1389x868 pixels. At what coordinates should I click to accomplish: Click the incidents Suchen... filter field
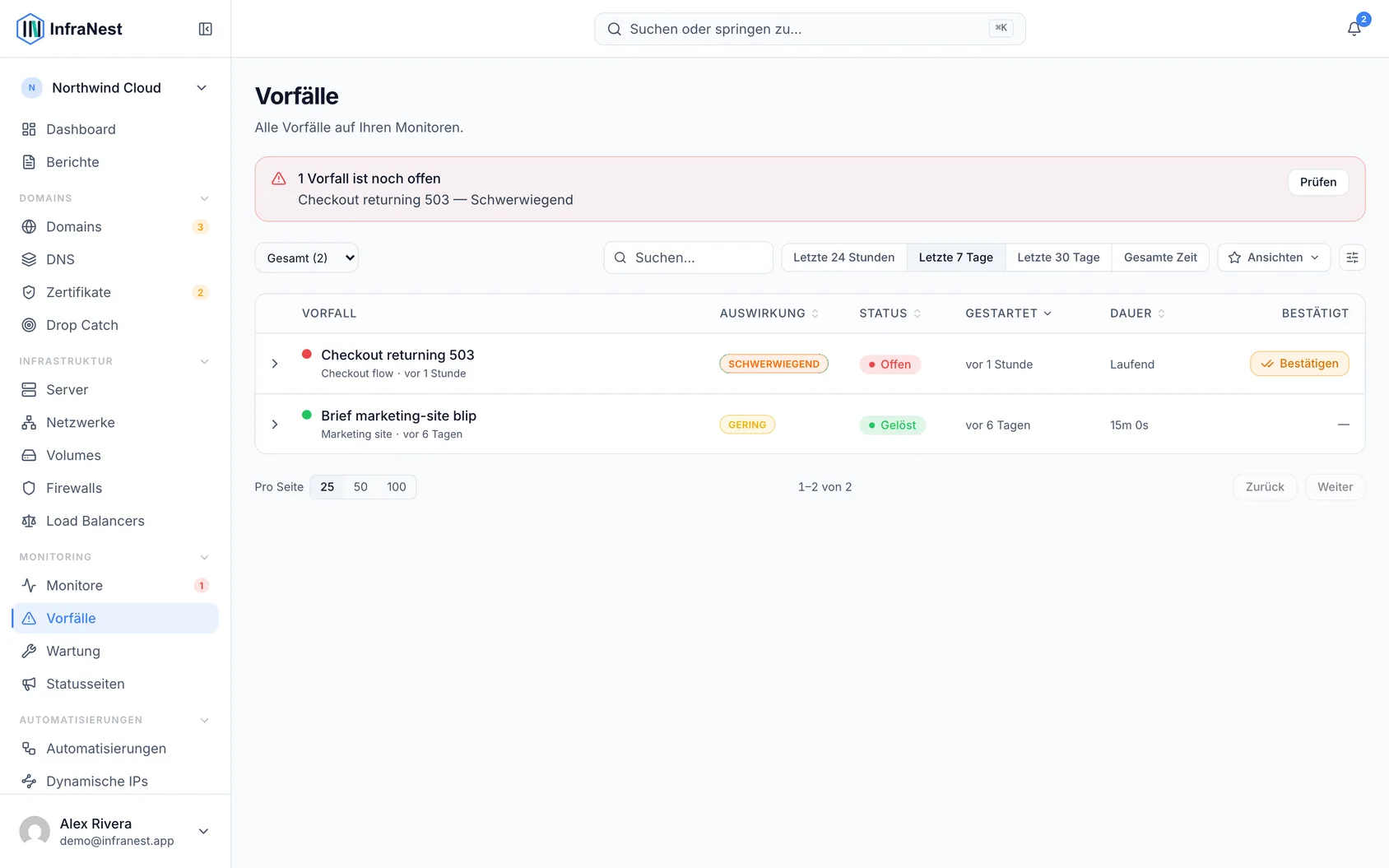pyautogui.click(x=689, y=258)
